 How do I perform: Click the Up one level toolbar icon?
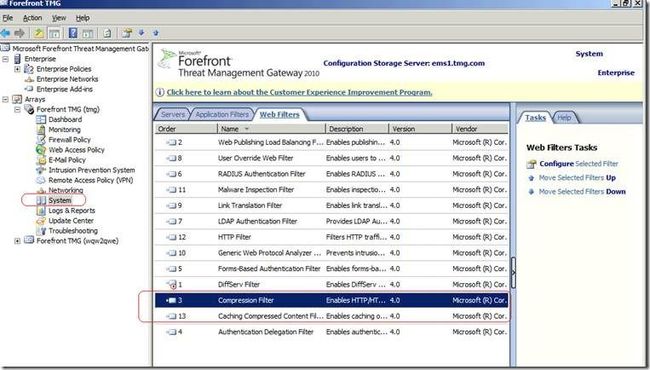(39, 33)
